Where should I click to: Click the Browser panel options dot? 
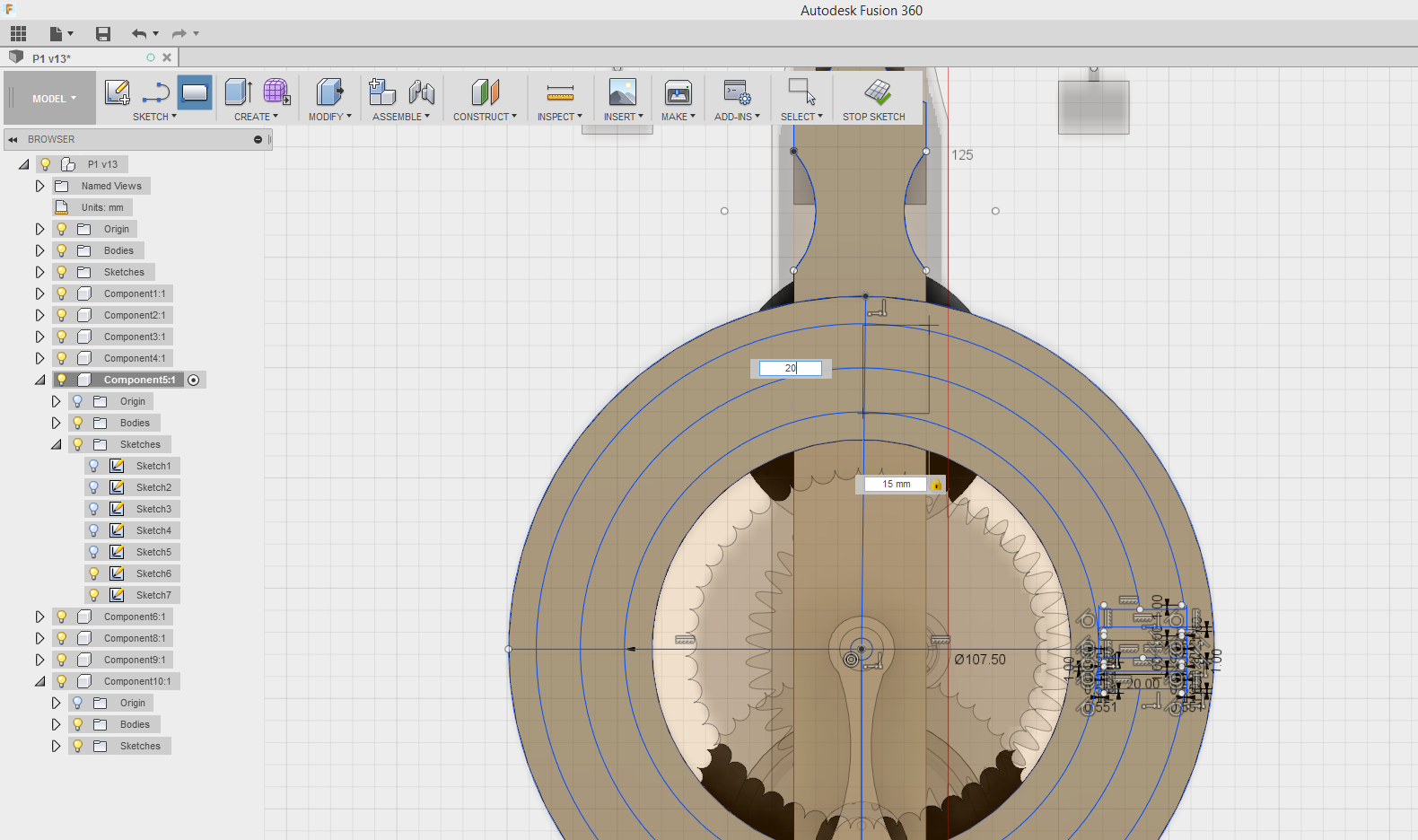[258, 139]
